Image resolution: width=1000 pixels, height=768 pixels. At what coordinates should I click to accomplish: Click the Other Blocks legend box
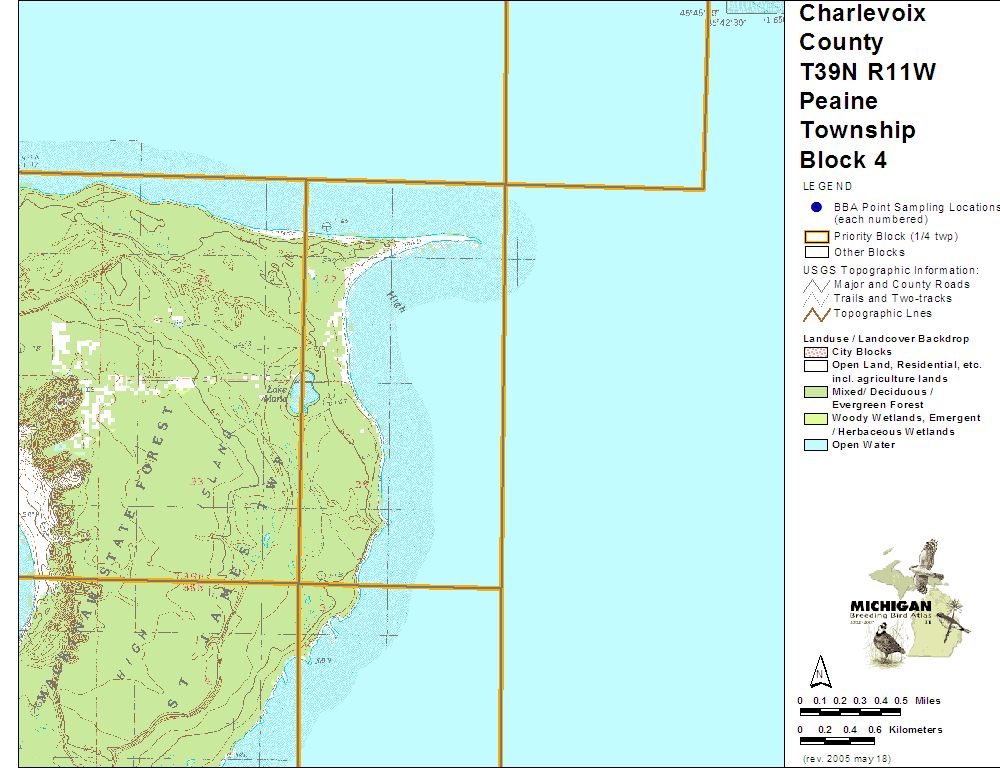[x=816, y=252]
